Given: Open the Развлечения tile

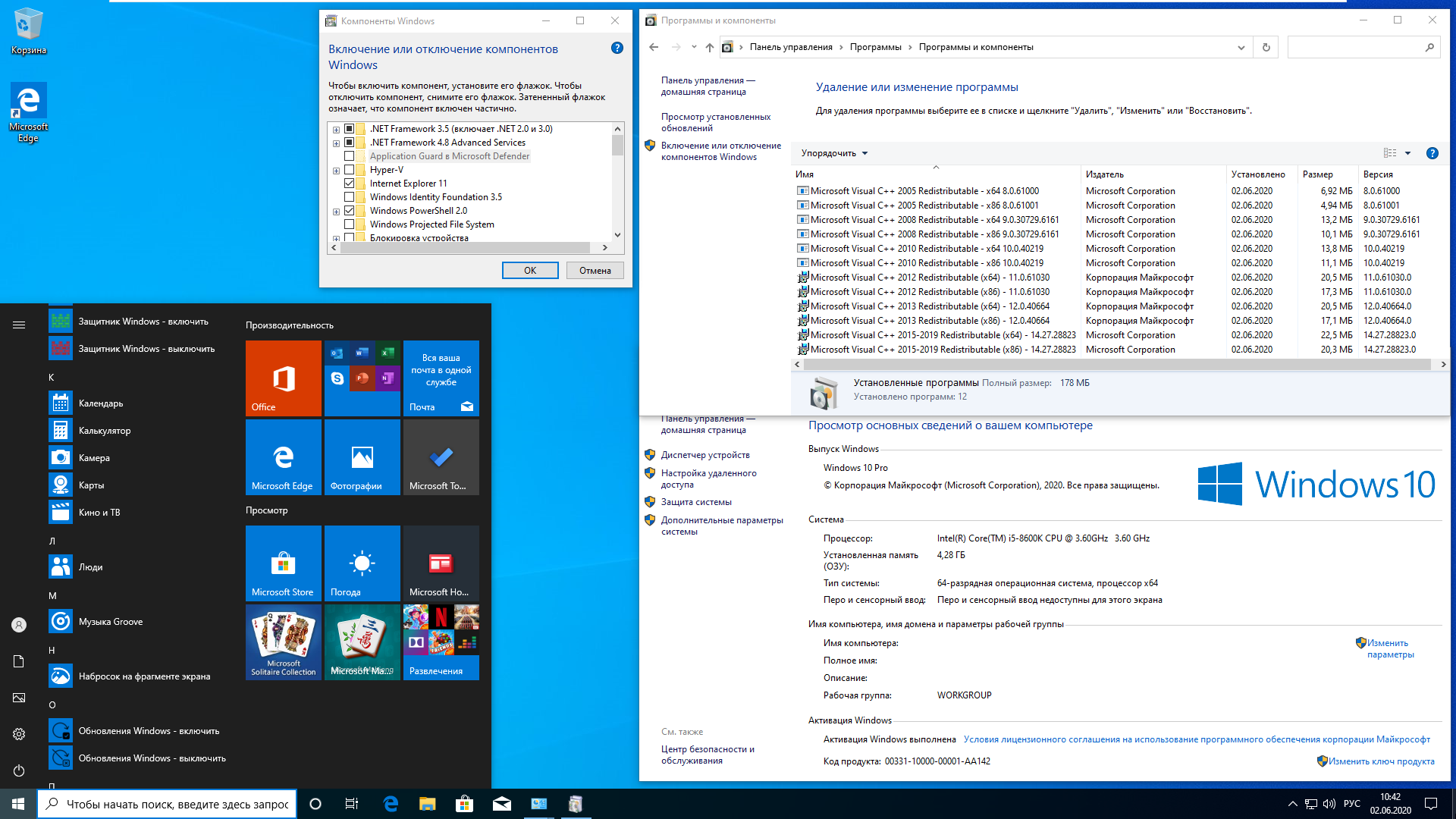Looking at the screenshot, I should [x=441, y=642].
